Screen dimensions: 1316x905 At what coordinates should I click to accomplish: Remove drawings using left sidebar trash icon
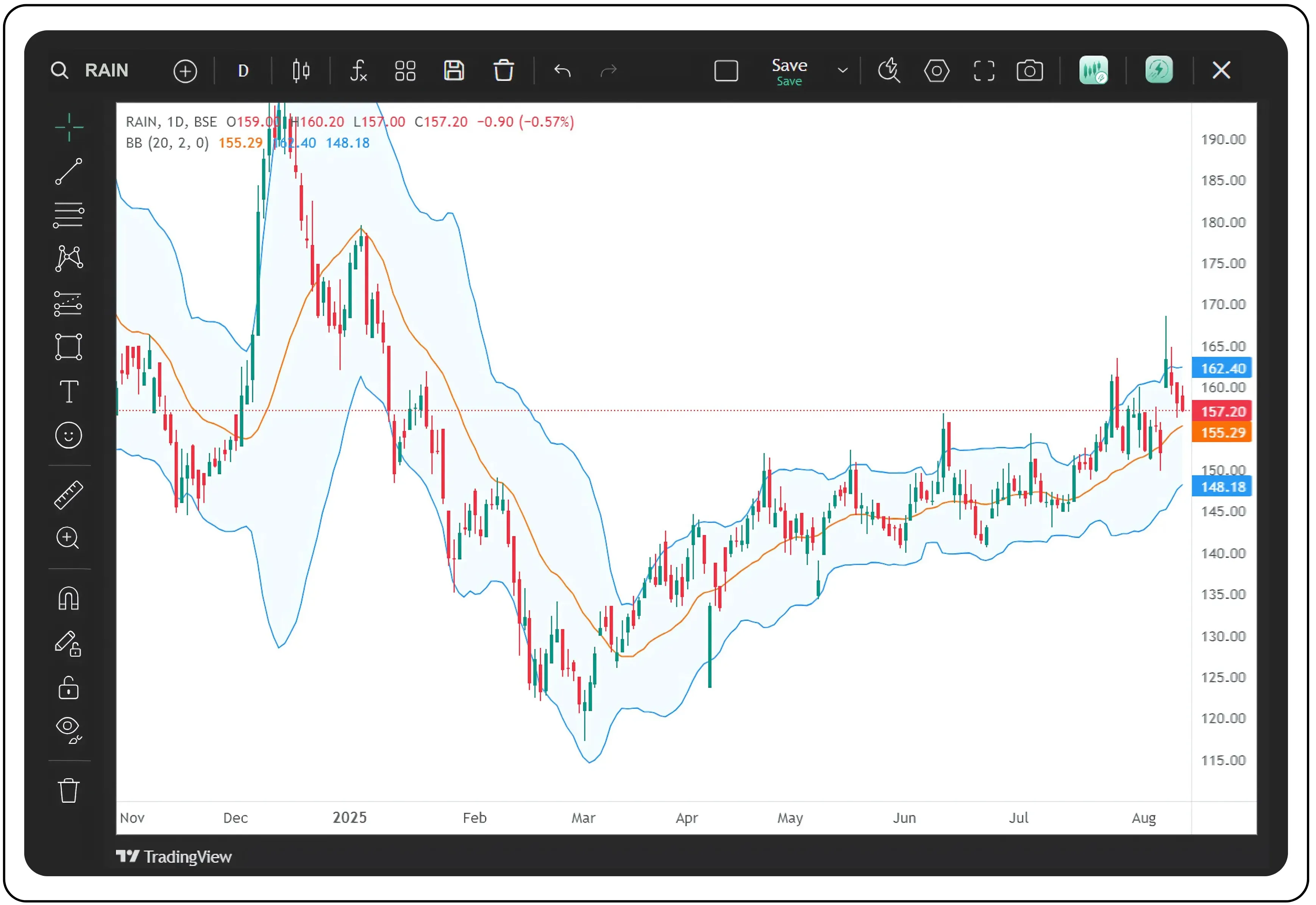[69, 790]
